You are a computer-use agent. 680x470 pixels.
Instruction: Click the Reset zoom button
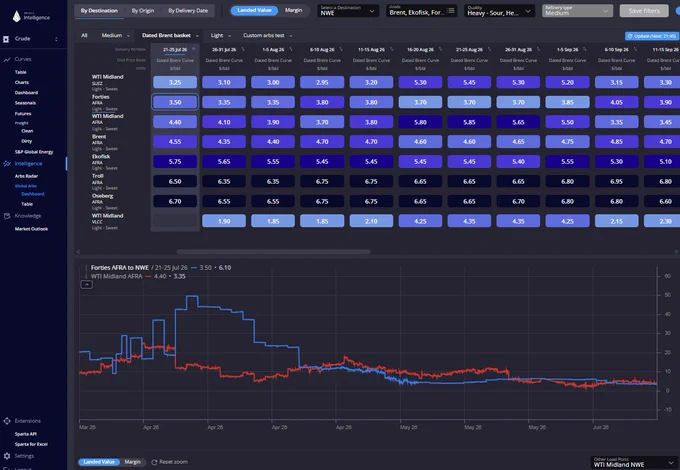[170, 462]
